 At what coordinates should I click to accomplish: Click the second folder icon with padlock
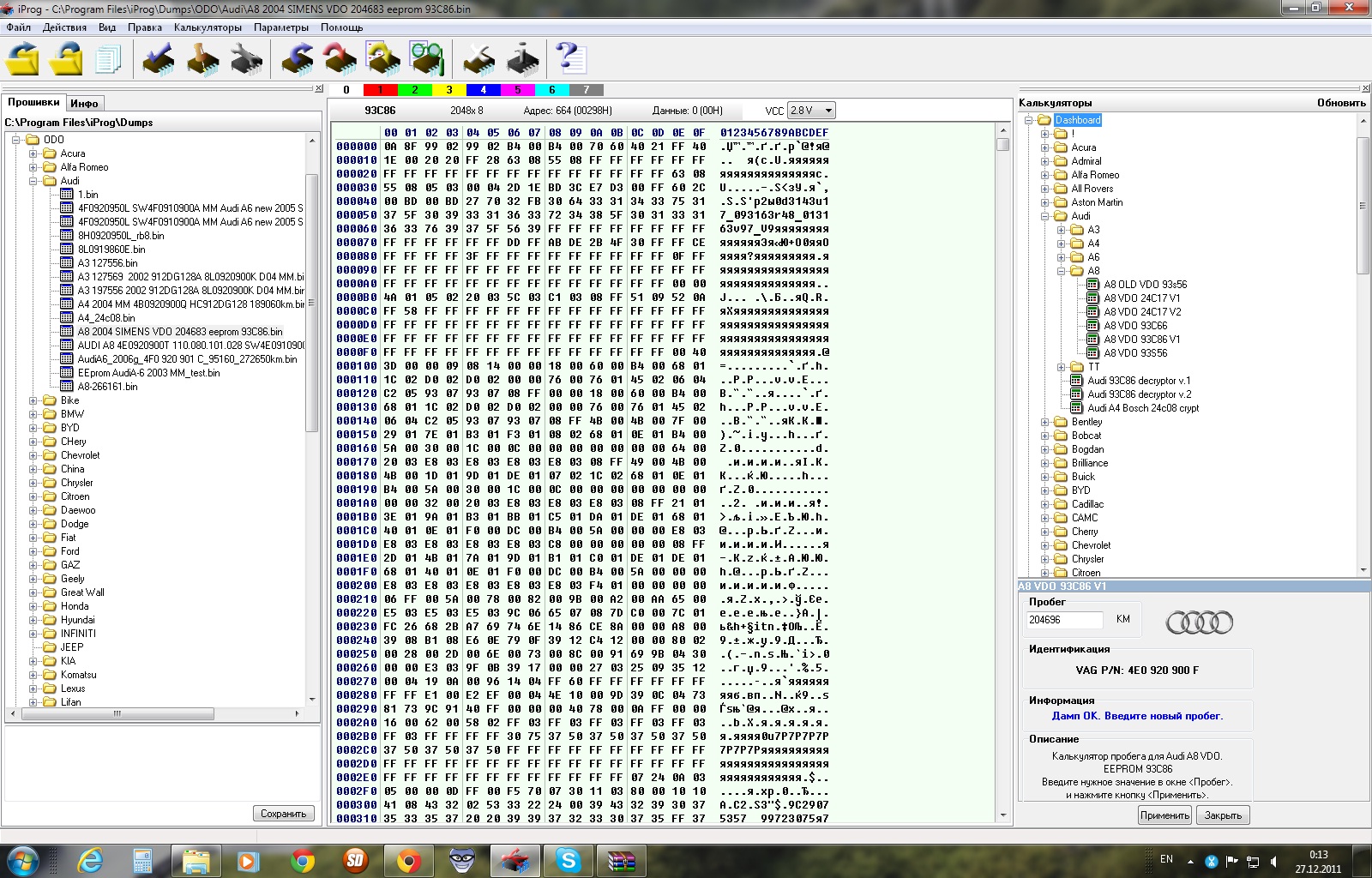(x=66, y=59)
